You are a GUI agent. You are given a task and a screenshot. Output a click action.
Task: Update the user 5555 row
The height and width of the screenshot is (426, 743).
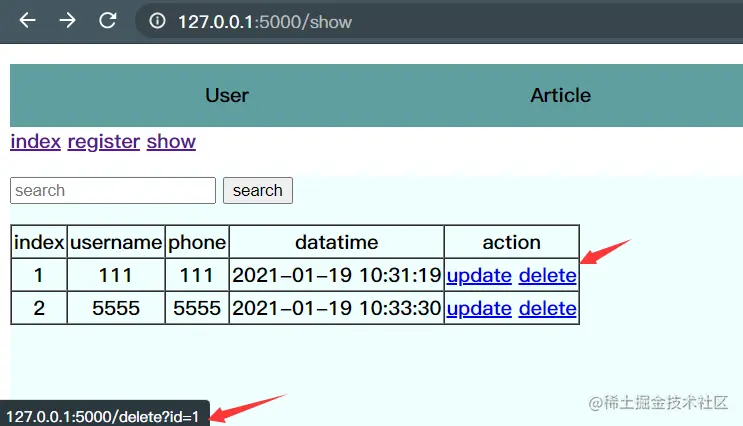479,308
